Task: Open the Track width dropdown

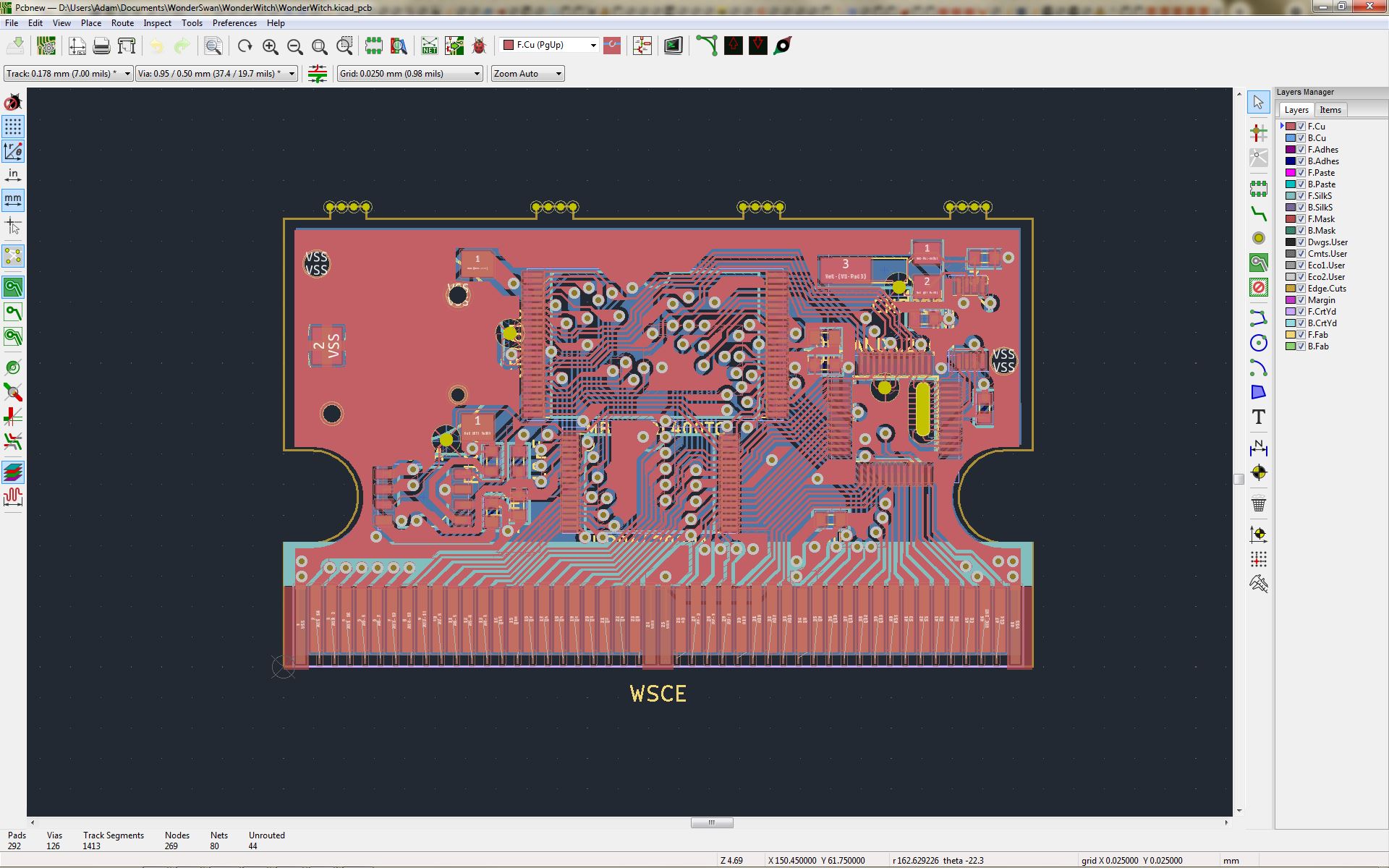Action: [x=127, y=74]
